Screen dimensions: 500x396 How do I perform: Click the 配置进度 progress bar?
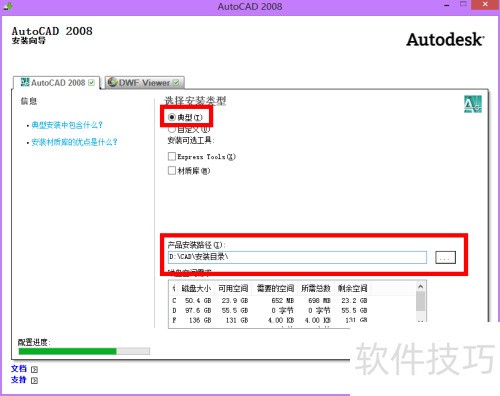(84, 351)
